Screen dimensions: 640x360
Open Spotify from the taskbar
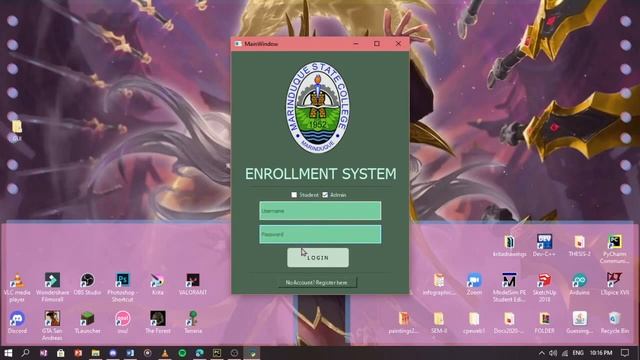tap(182, 353)
